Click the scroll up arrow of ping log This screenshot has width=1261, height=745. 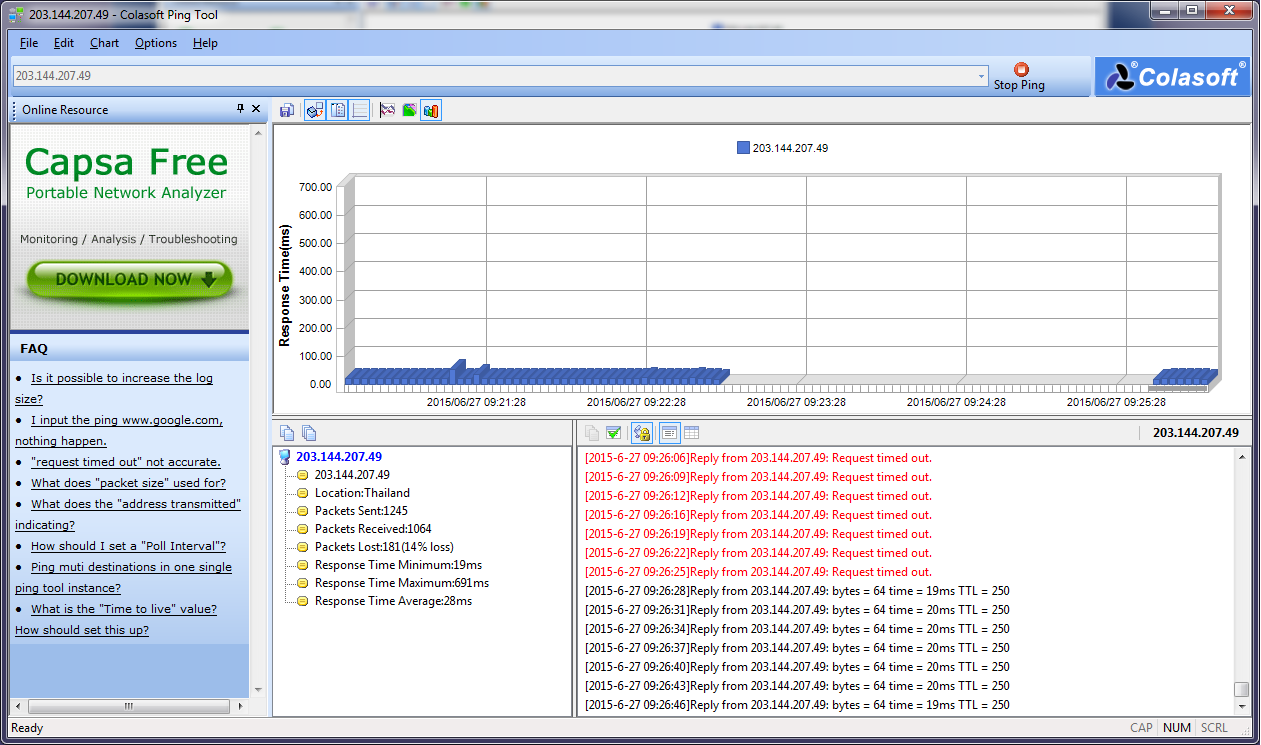[1241, 456]
